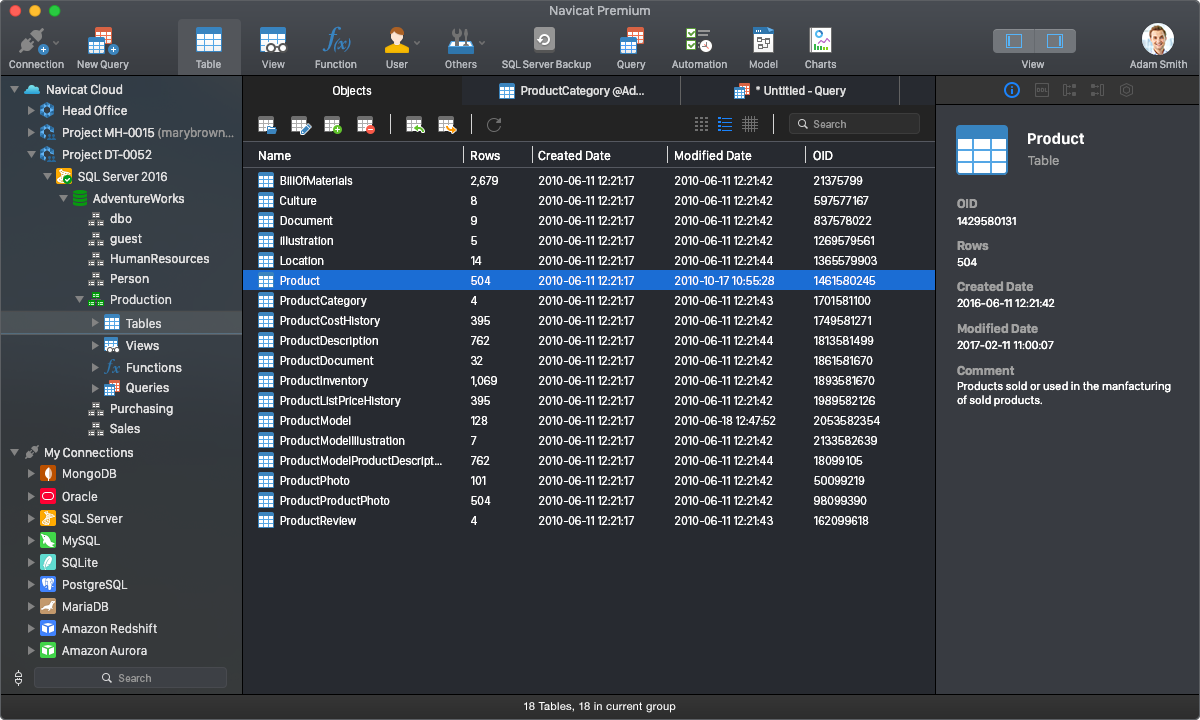Click the Open Table icon in object toolbar
The height and width of the screenshot is (720, 1200).
click(x=267, y=125)
